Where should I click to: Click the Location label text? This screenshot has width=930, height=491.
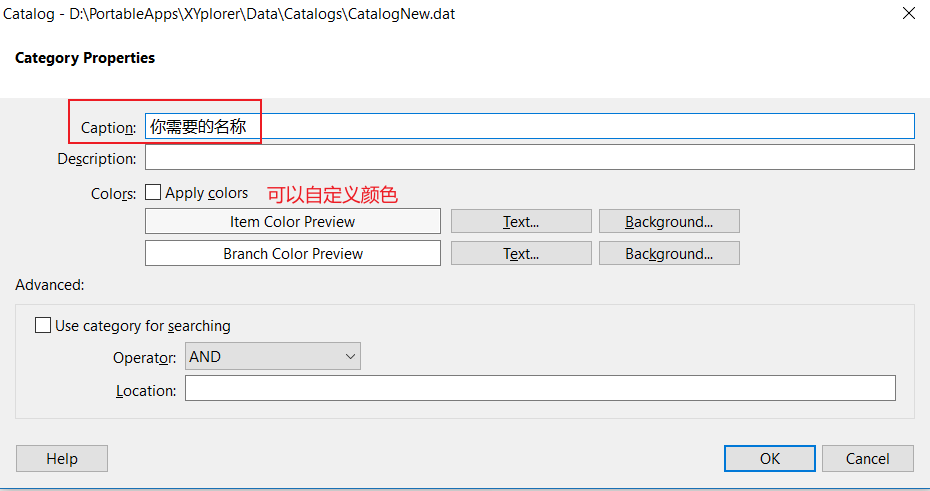(146, 390)
